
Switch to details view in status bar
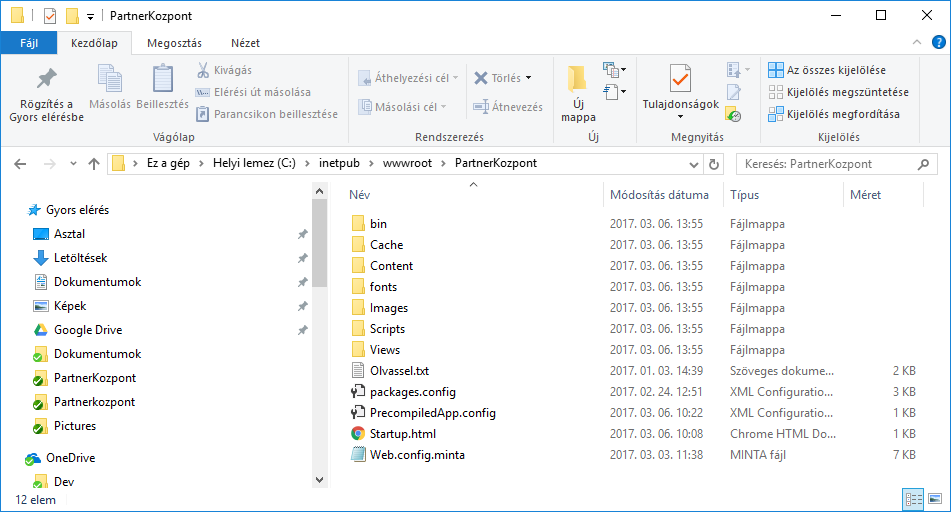(913, 498)
